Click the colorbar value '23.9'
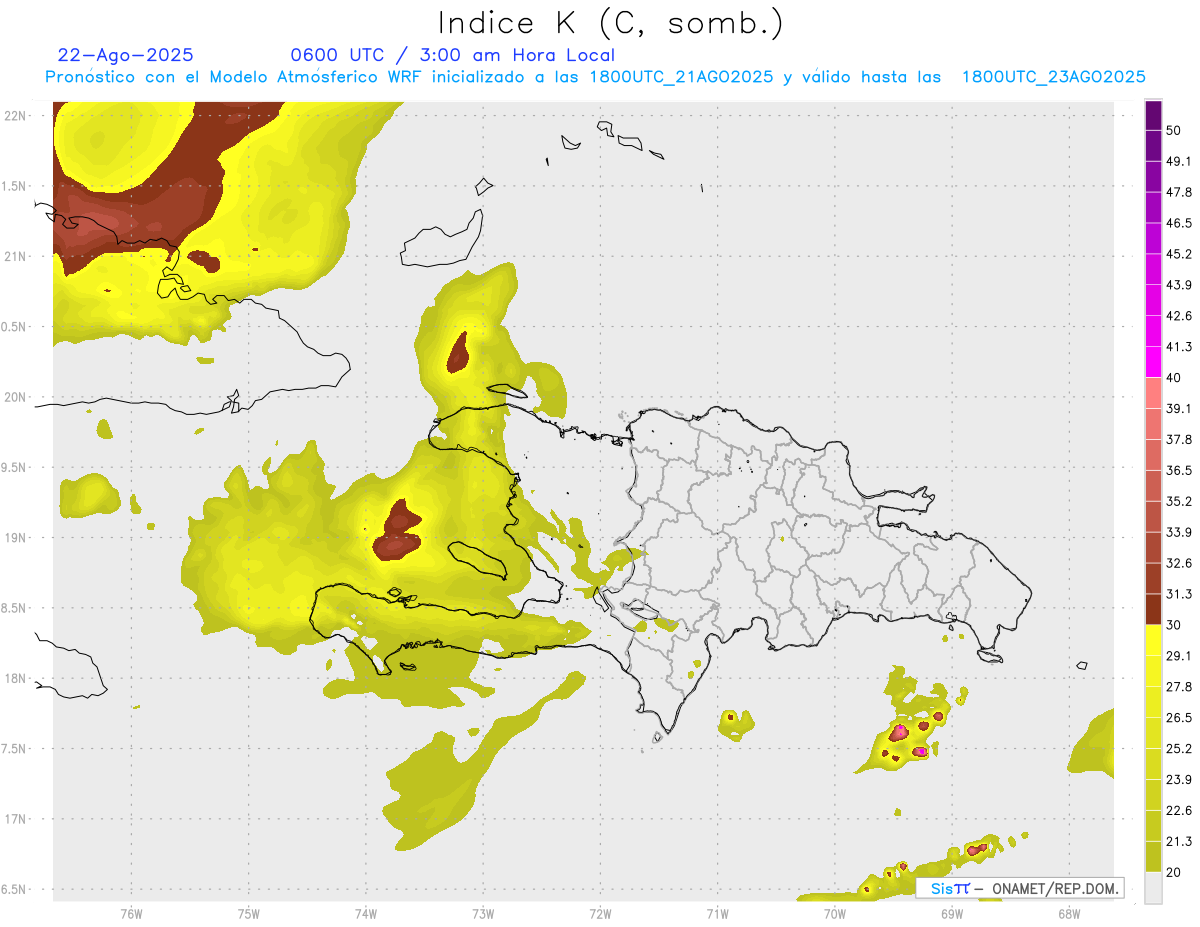The width and height of the screenshot is (1200, 927). click(x=1179, y=779)
